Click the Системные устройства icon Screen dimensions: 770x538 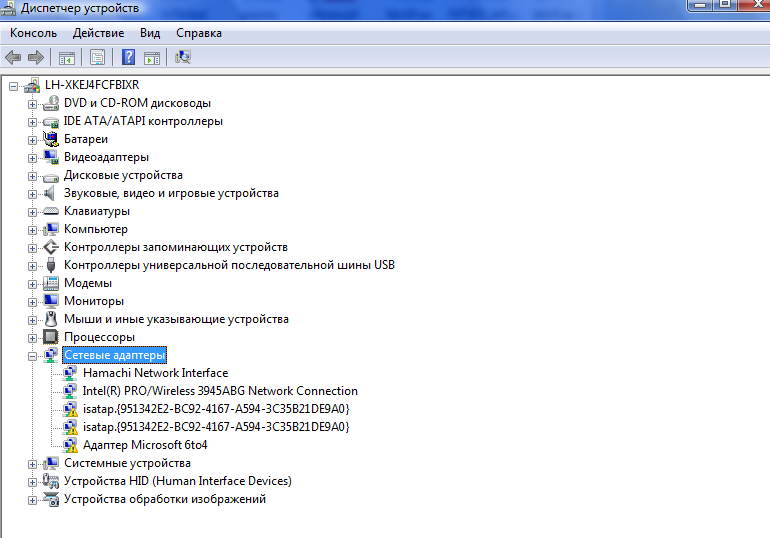(51, 463)
